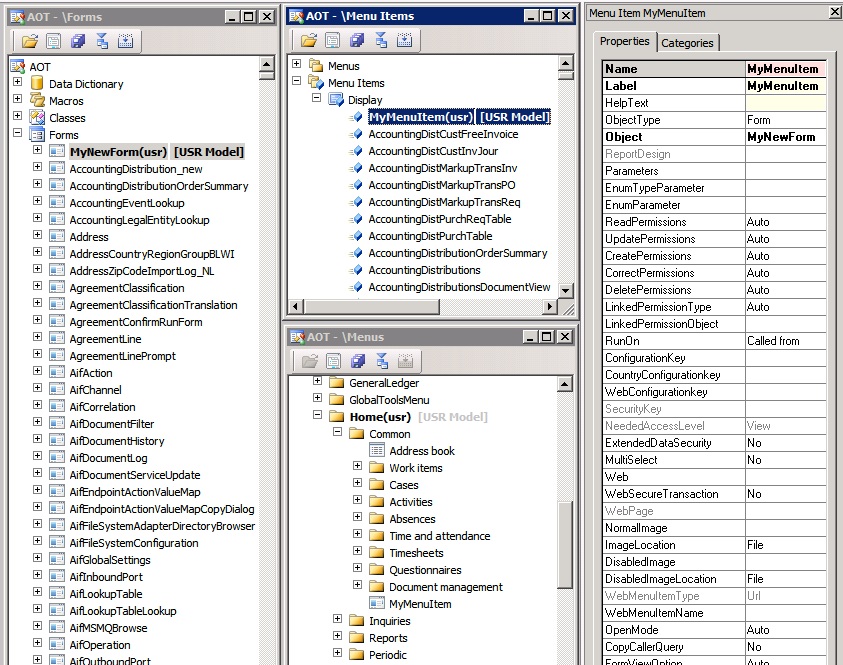Click the Save All icon in Forms window toolbar
This screenshot has width=843, height=665.
click(78, 41)
